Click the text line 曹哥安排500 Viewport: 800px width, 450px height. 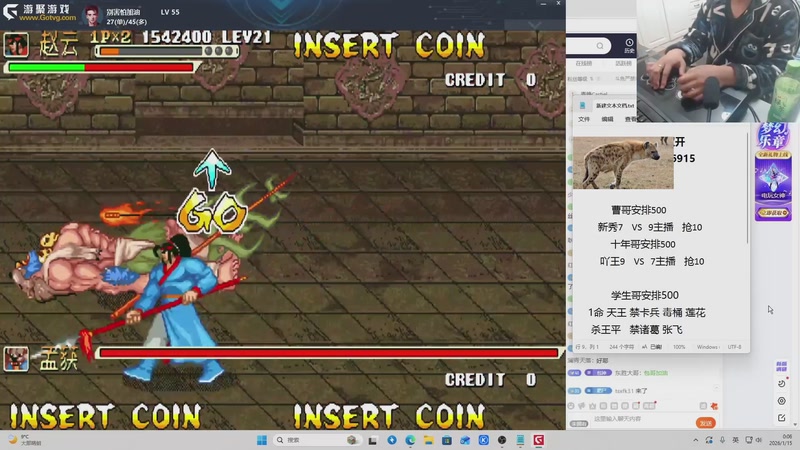pyautogui.click(x=639, y=210)
